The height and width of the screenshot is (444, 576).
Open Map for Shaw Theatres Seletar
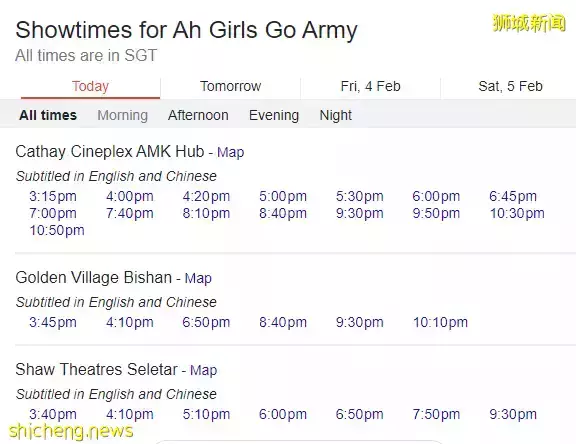tap(204, 370)
